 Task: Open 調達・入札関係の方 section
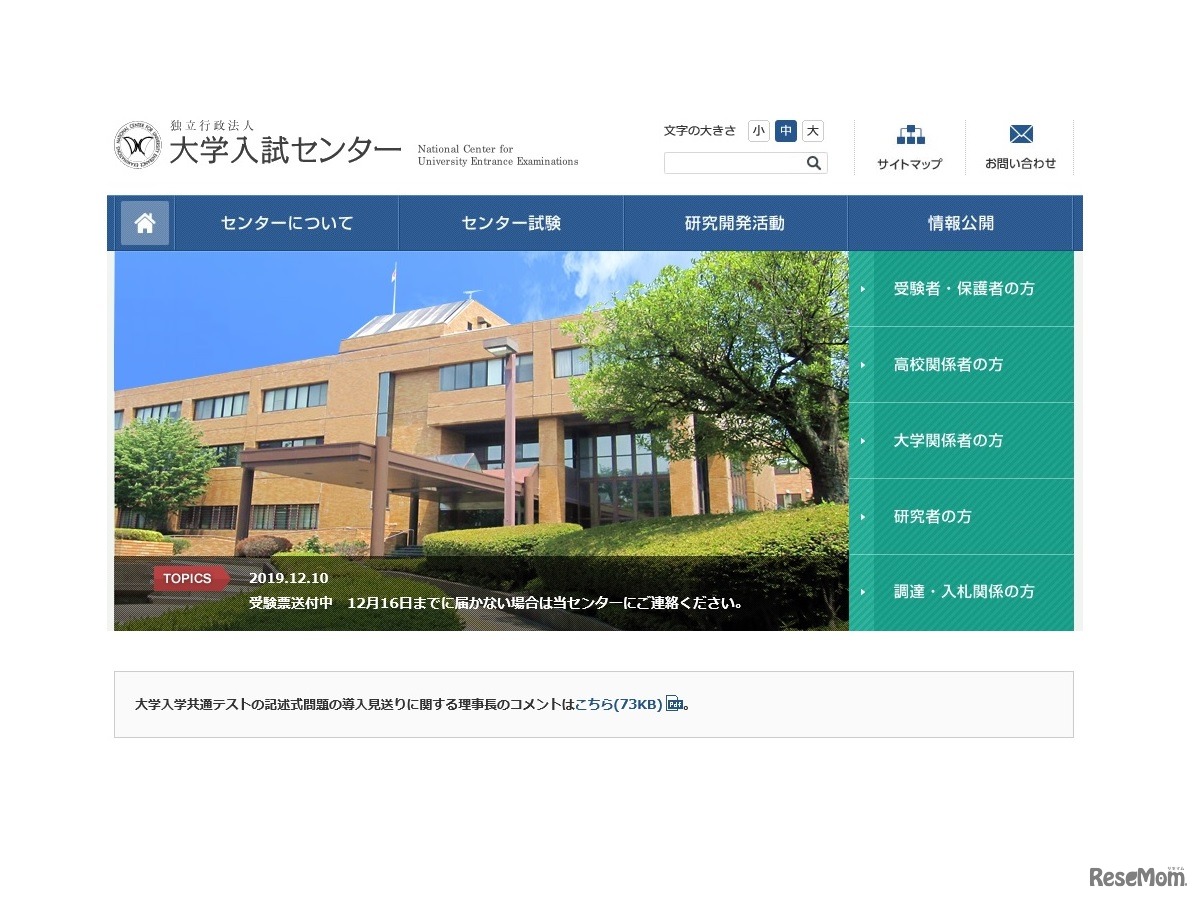pyautogui.click(x=961, y=593)
